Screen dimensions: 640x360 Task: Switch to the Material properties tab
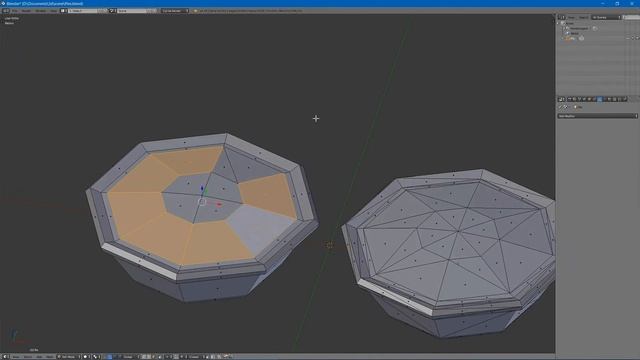coord(609,99)
